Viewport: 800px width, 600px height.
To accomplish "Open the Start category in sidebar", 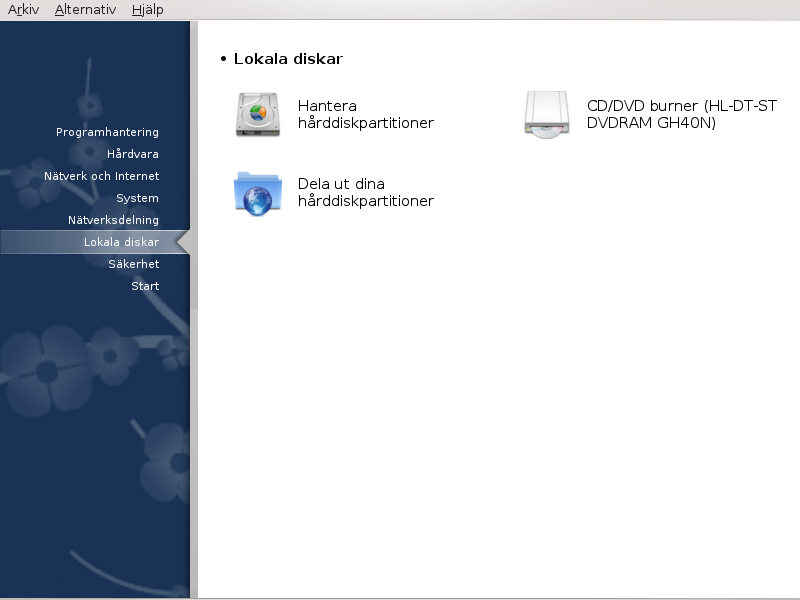I will click(145, 286).
